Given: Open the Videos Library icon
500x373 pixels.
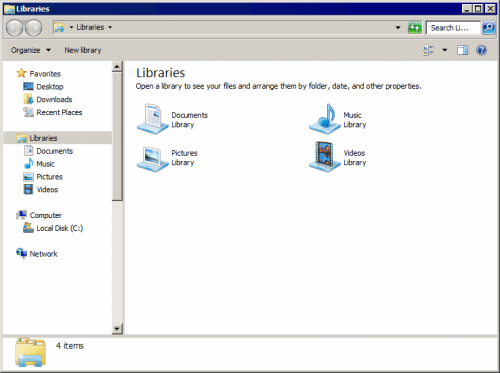Looking at the screenshot, I should coord(325,157).
